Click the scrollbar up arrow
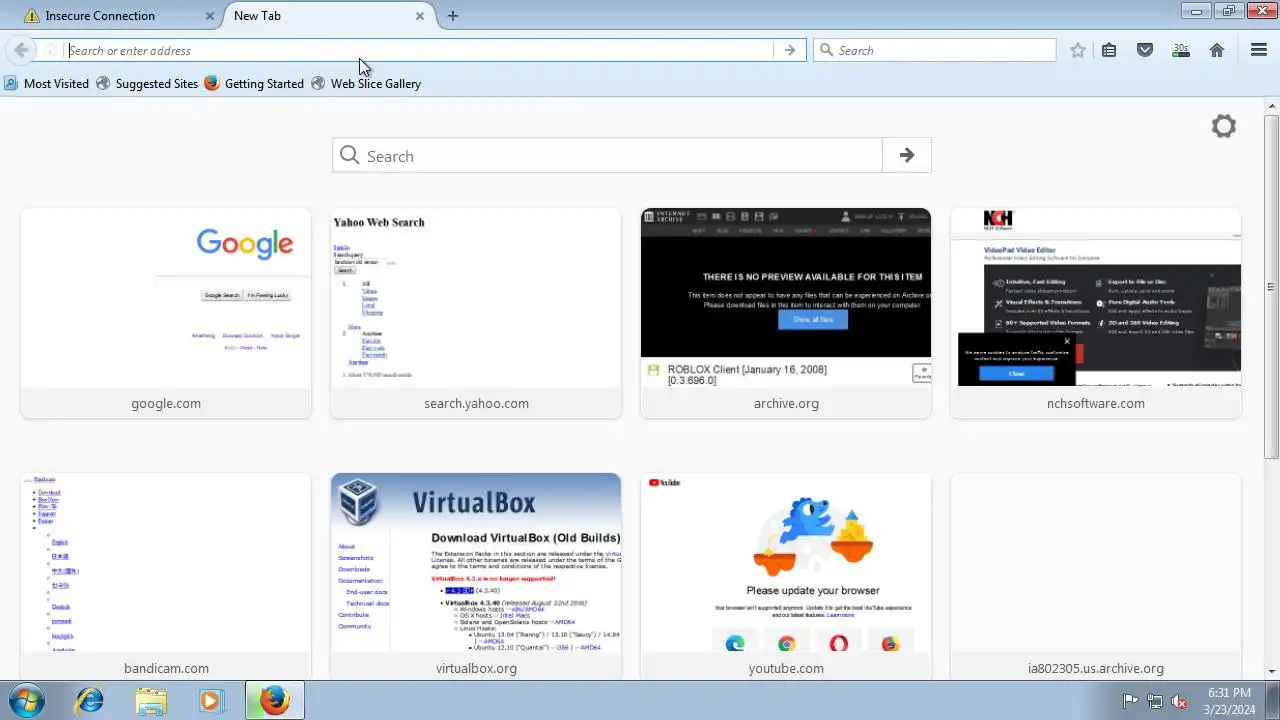Viewport: 1280px width, 720px height. [x=1272, y=105]
